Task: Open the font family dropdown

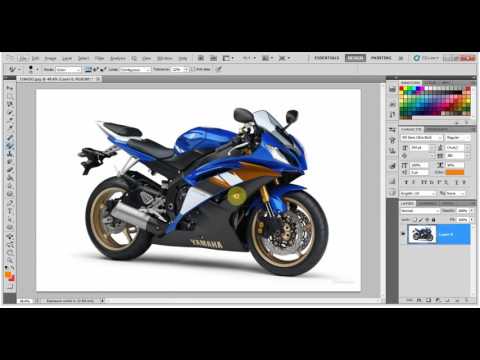Action: [x=422, y=137]
